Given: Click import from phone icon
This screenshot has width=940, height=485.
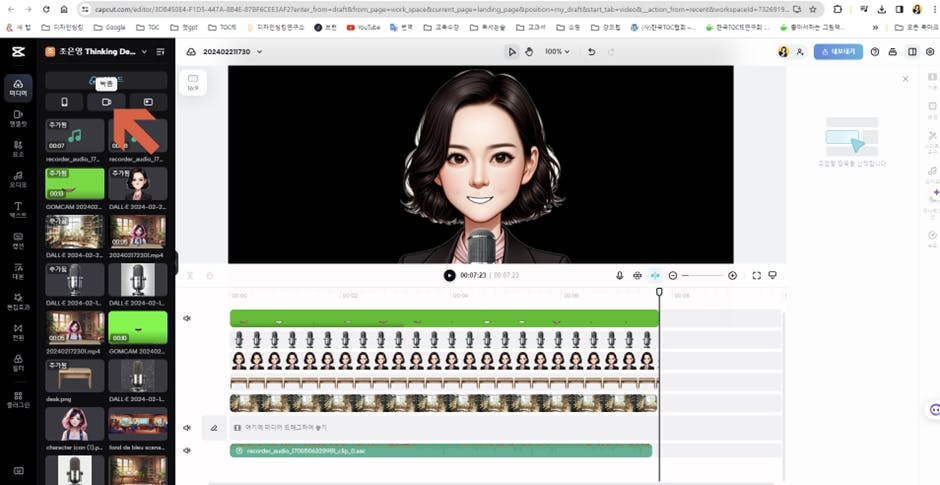Looking at the screenshot, I should point(64,102).
